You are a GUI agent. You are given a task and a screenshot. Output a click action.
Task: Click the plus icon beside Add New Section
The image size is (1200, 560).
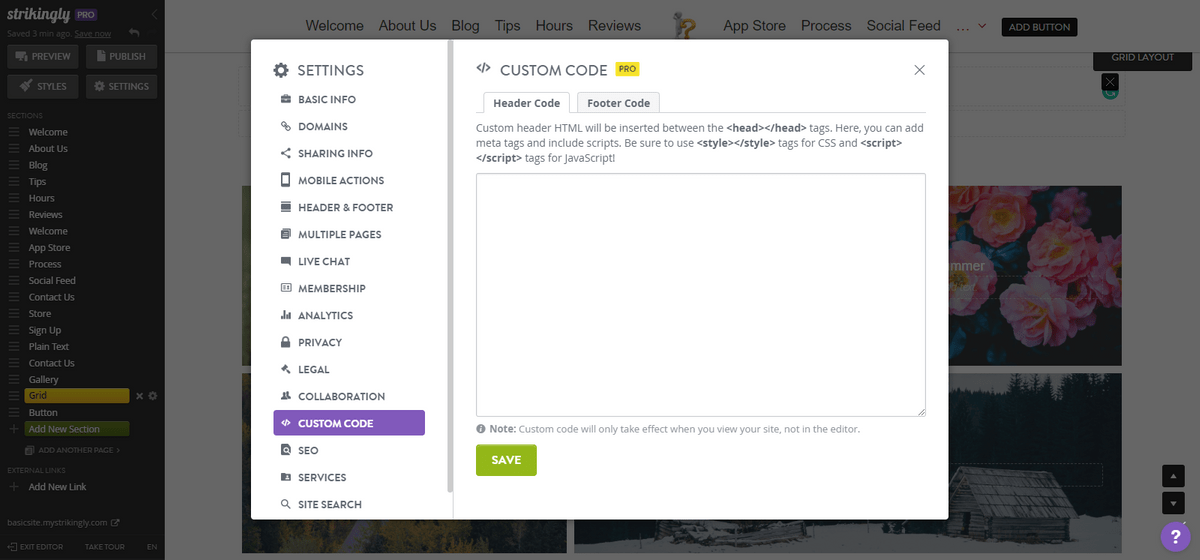pyautogui.click(x=14, y=429)
